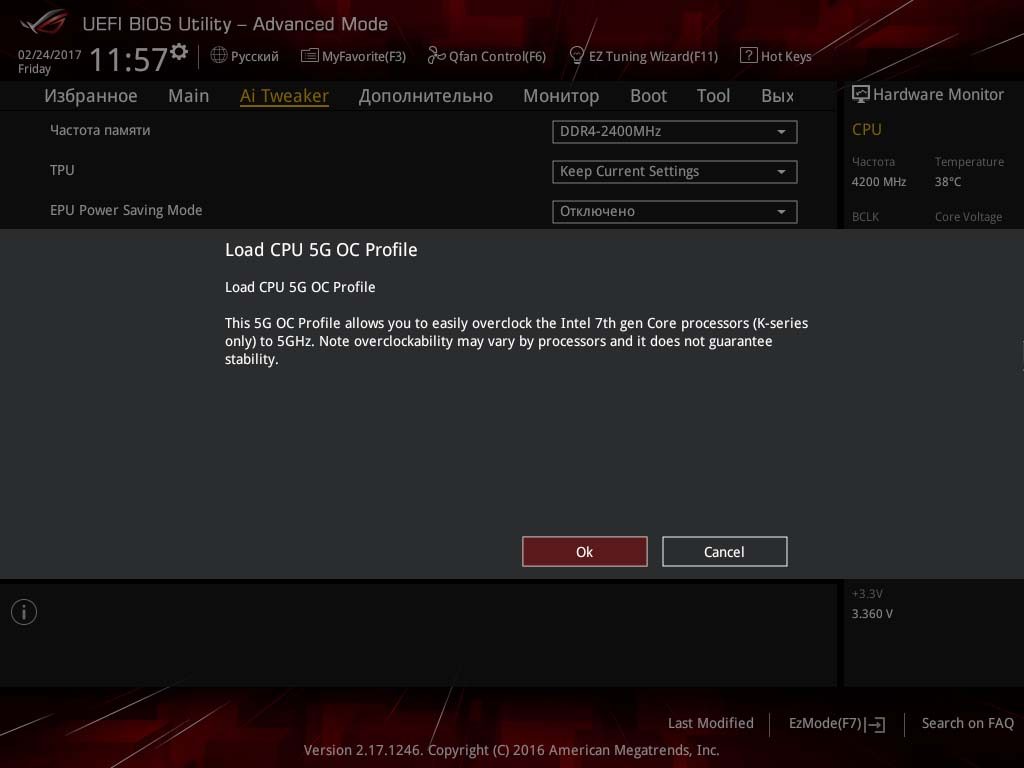
Task: Click the Temperature label in Hardware Monitor
Action: click(969, 161)
